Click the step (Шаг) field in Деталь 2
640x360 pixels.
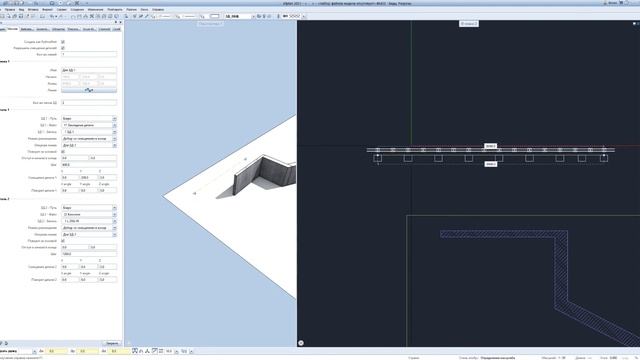(x=89, y=254)
